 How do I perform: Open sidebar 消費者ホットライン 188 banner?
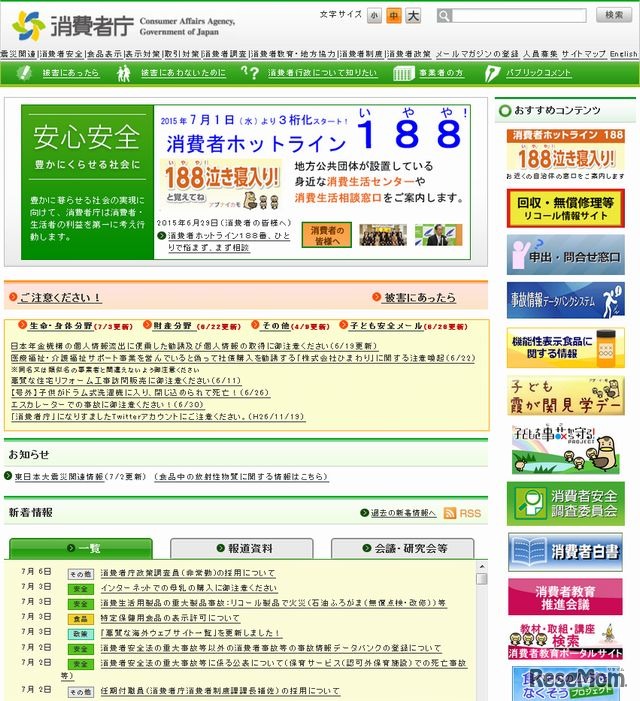coord(565,155)
